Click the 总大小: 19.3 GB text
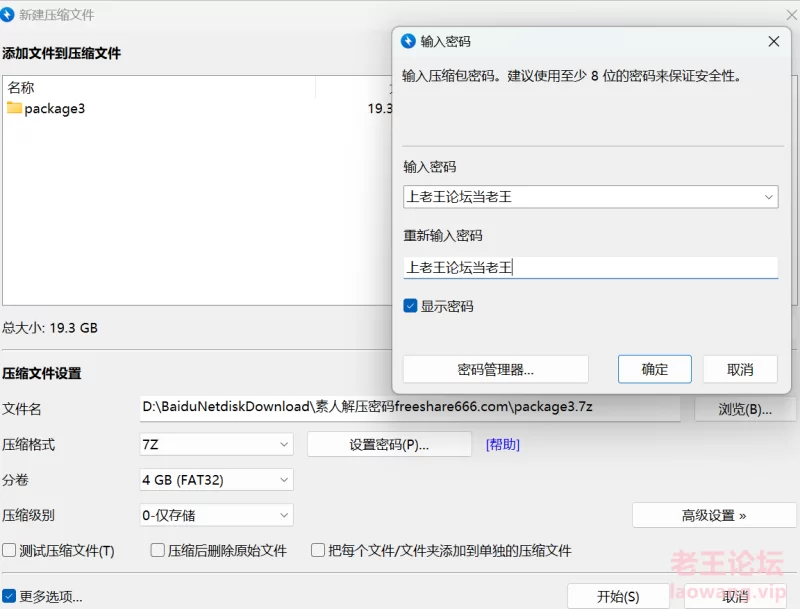Viewport: 800px width, 609px height. 50,327
